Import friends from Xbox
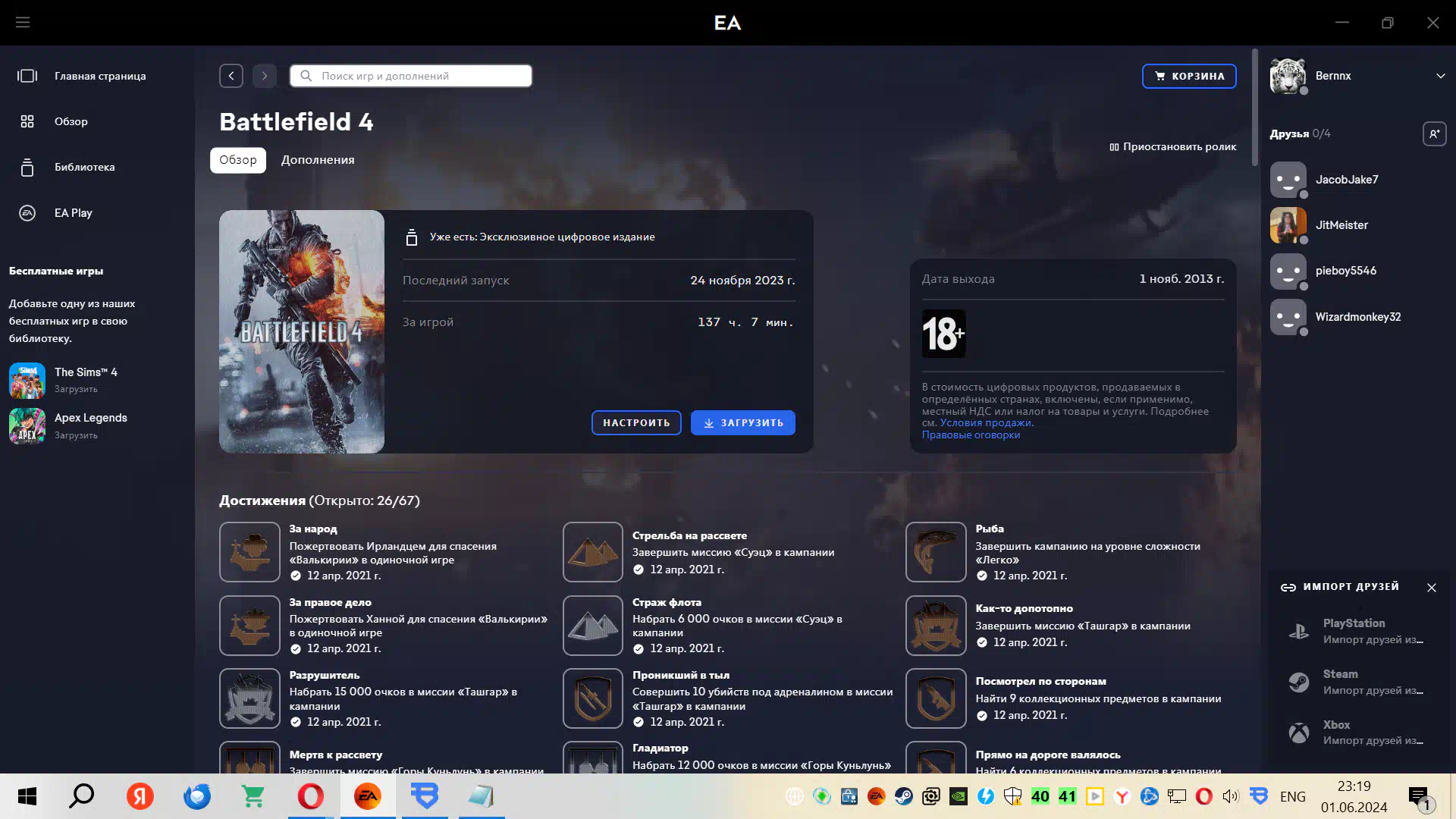This screenshot has width=1456, height=819. point(1357,733)
